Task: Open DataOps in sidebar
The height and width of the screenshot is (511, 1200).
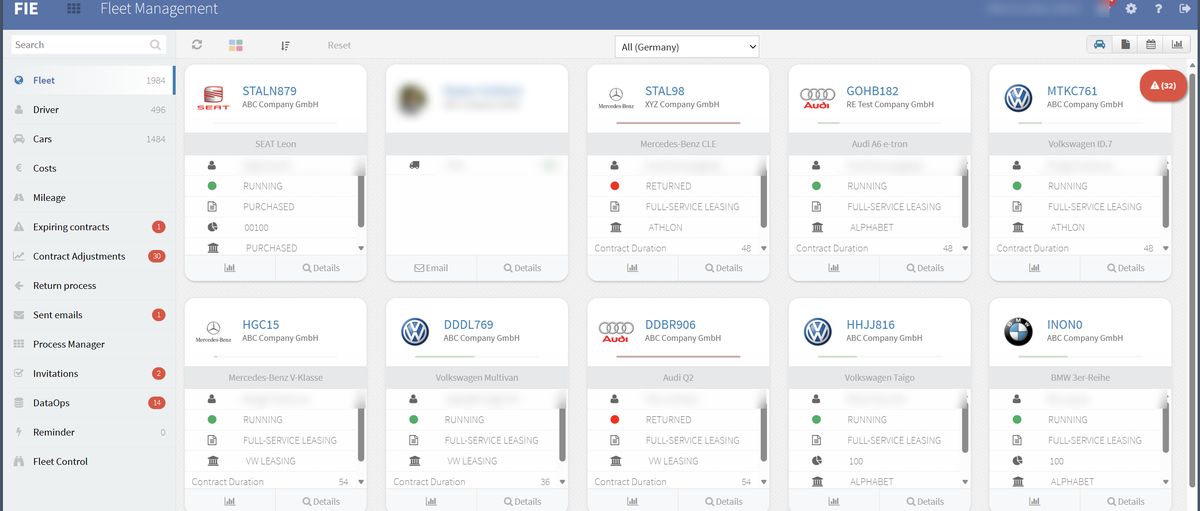Action: coord(88,403)
